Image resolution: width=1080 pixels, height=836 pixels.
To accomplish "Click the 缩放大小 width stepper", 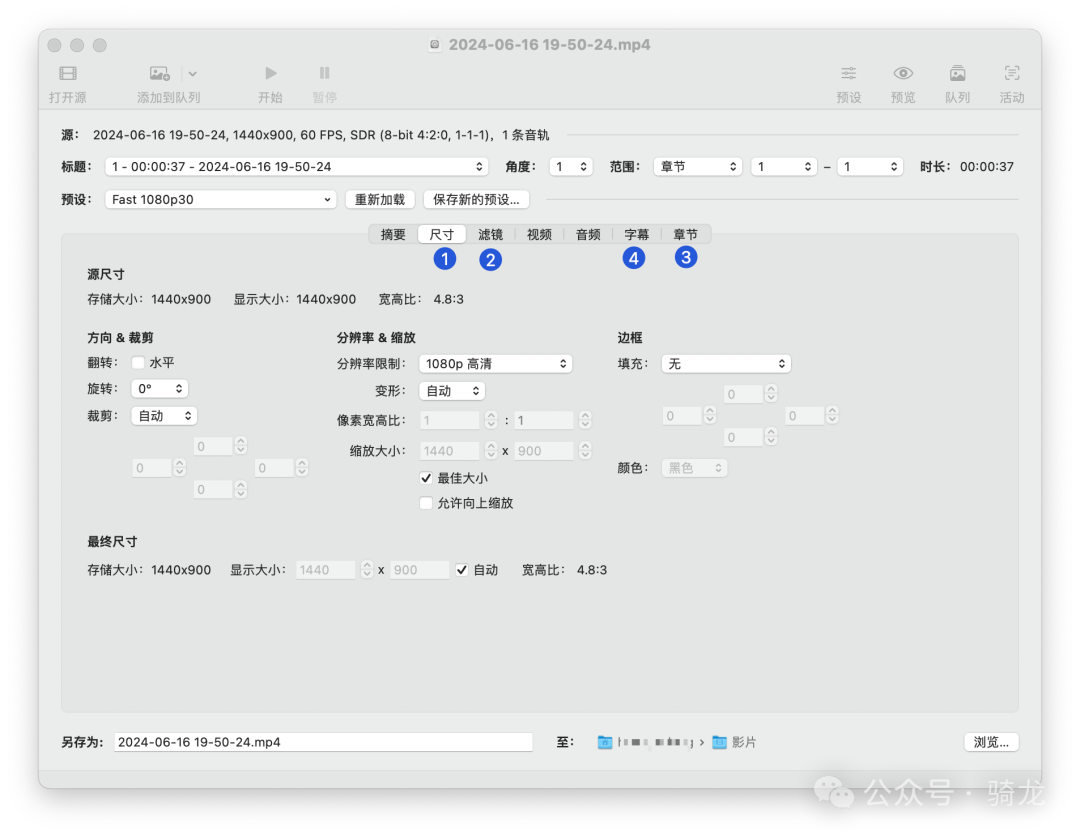I will [490, 451].
